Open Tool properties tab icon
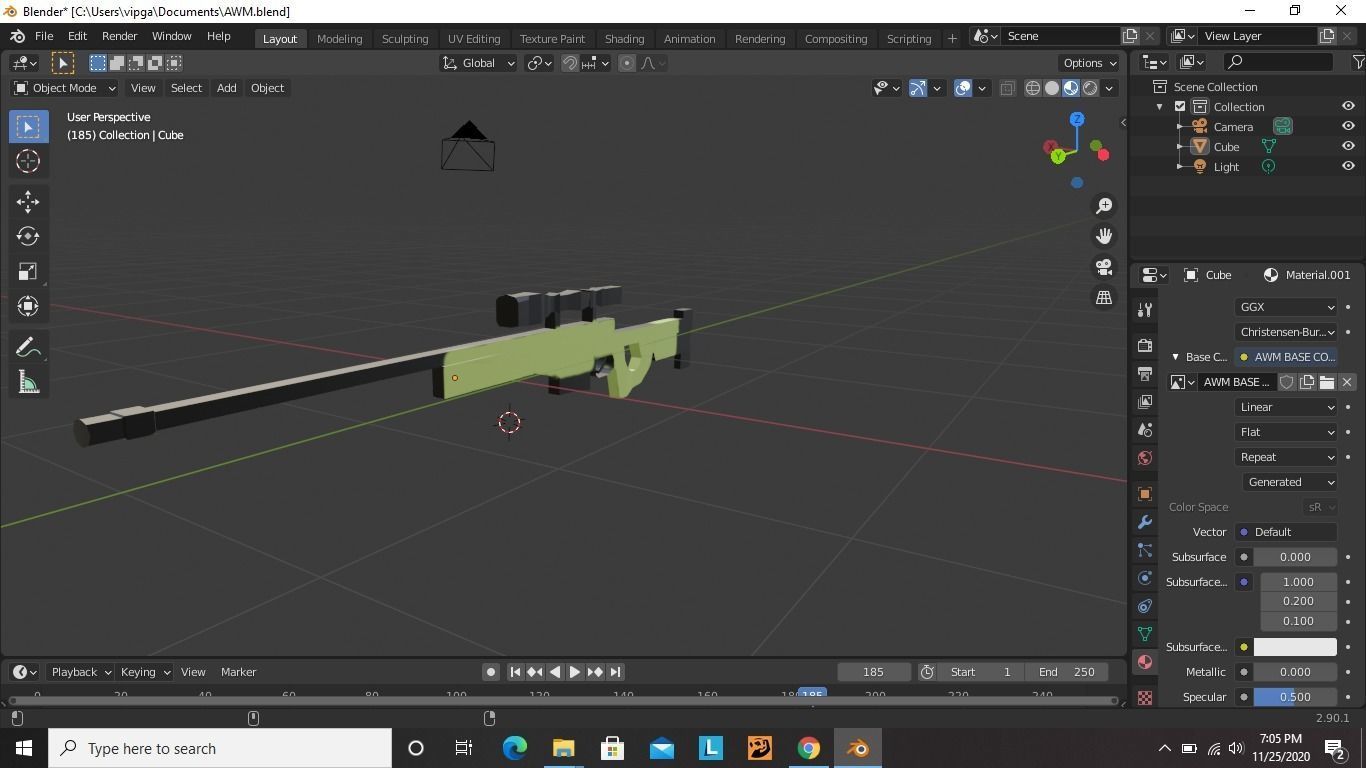This screenshot has height=768, width=1366. (x=1145, y=309)
